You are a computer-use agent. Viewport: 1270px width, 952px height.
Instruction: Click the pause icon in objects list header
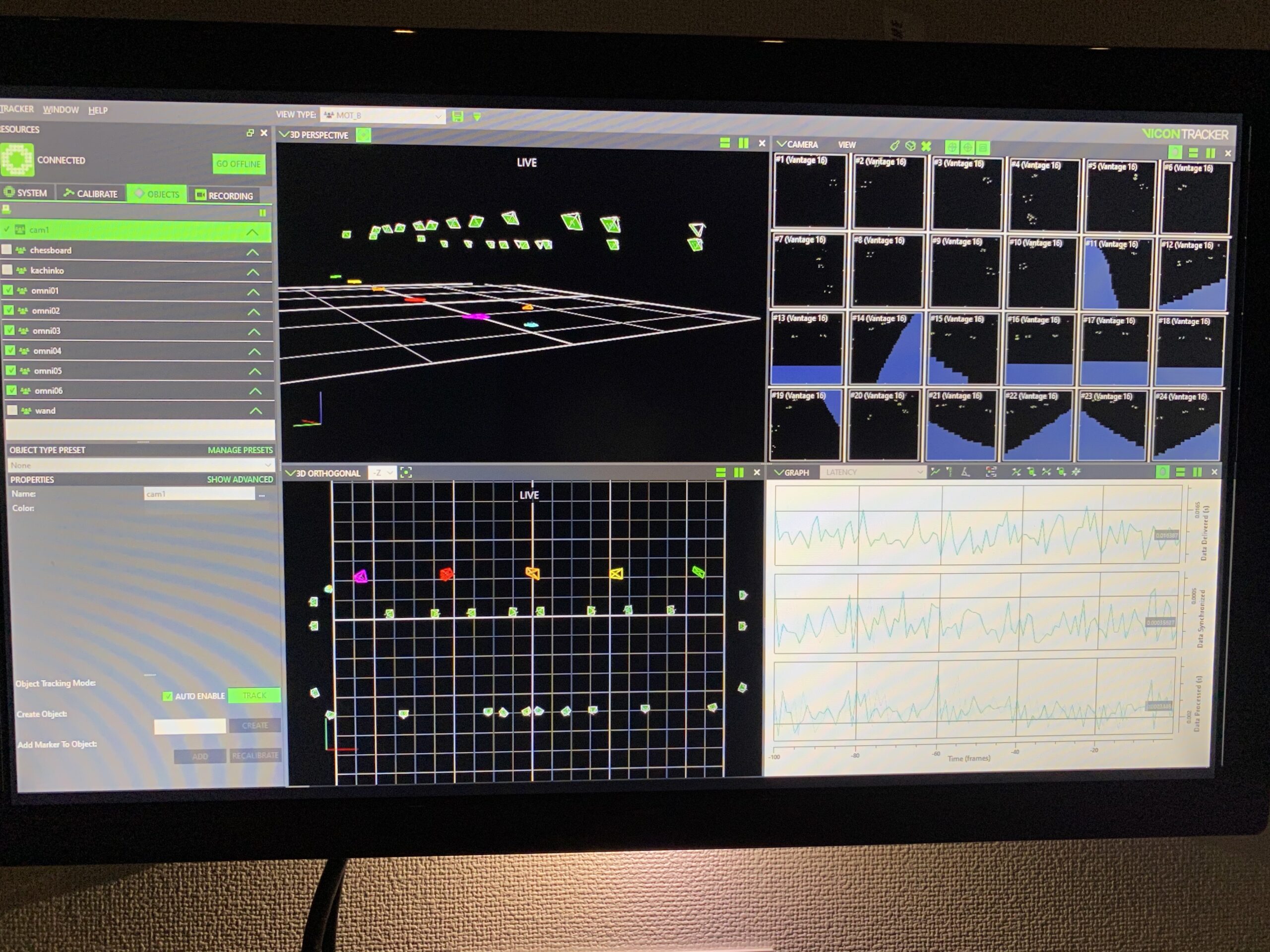coord(262,213)
